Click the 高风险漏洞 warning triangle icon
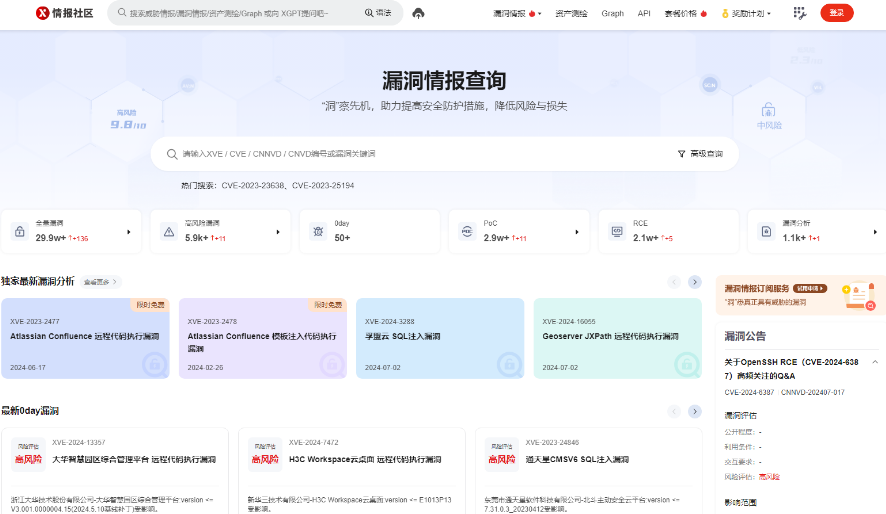Viewport: 886px width, 514px height. tap(168, 232)
